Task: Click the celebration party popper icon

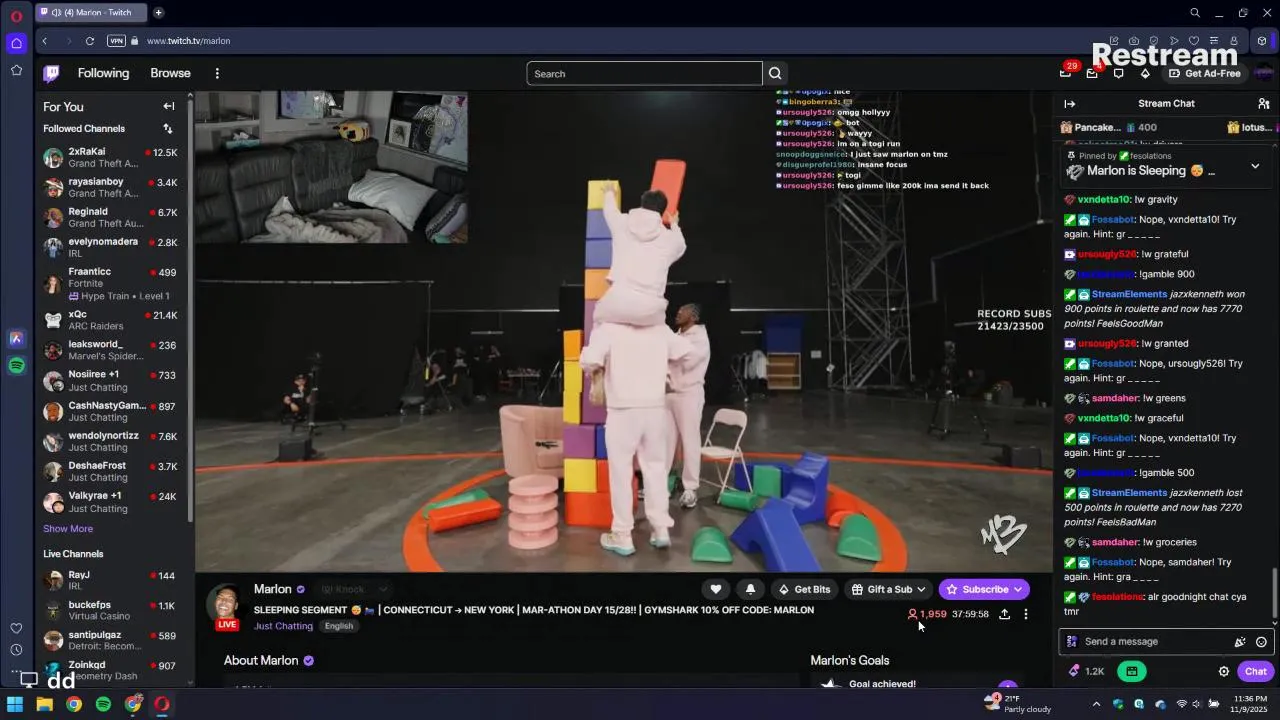Action: (1240, 642)
